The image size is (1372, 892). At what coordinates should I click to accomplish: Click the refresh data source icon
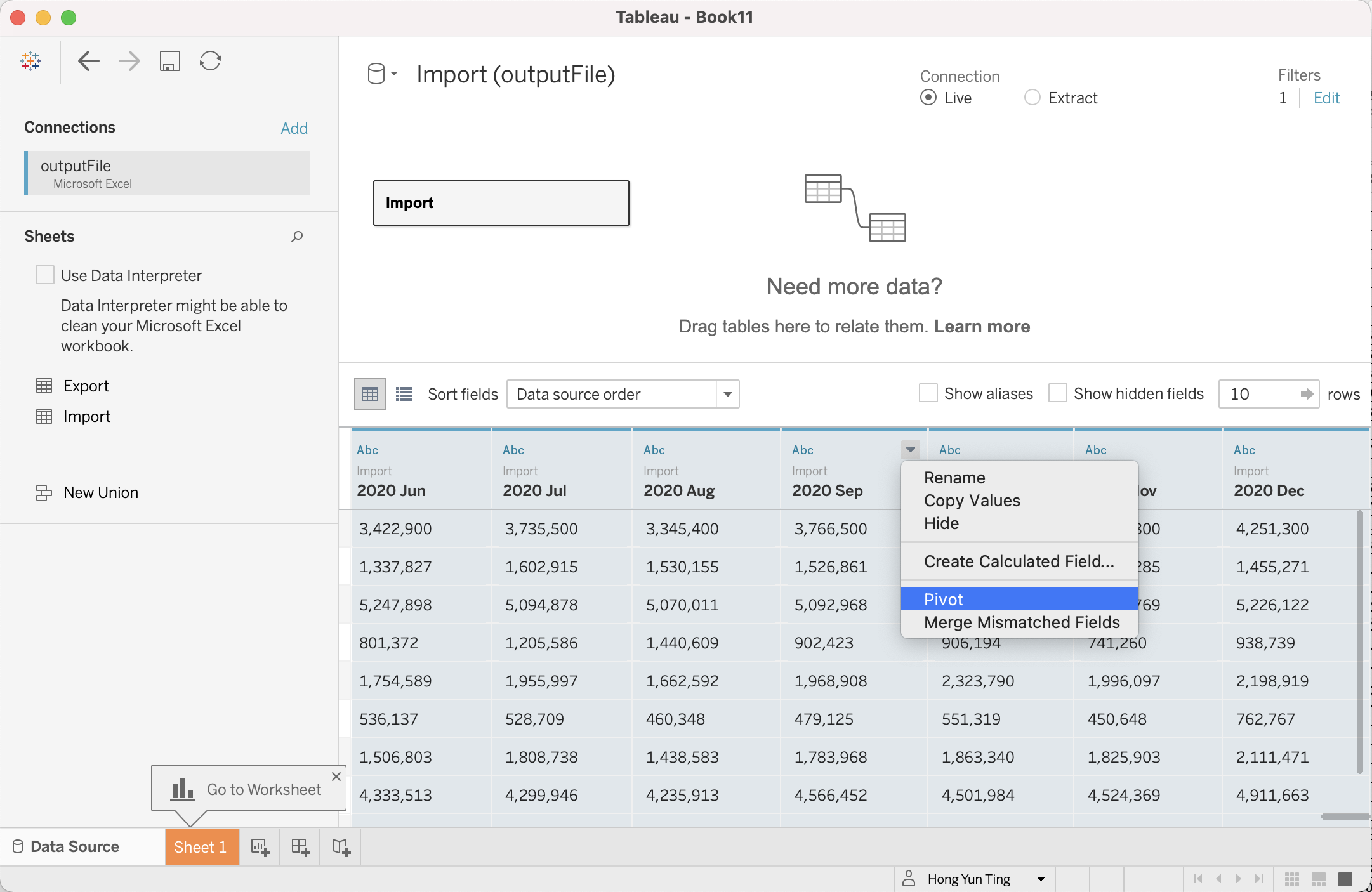coord(210,61)
